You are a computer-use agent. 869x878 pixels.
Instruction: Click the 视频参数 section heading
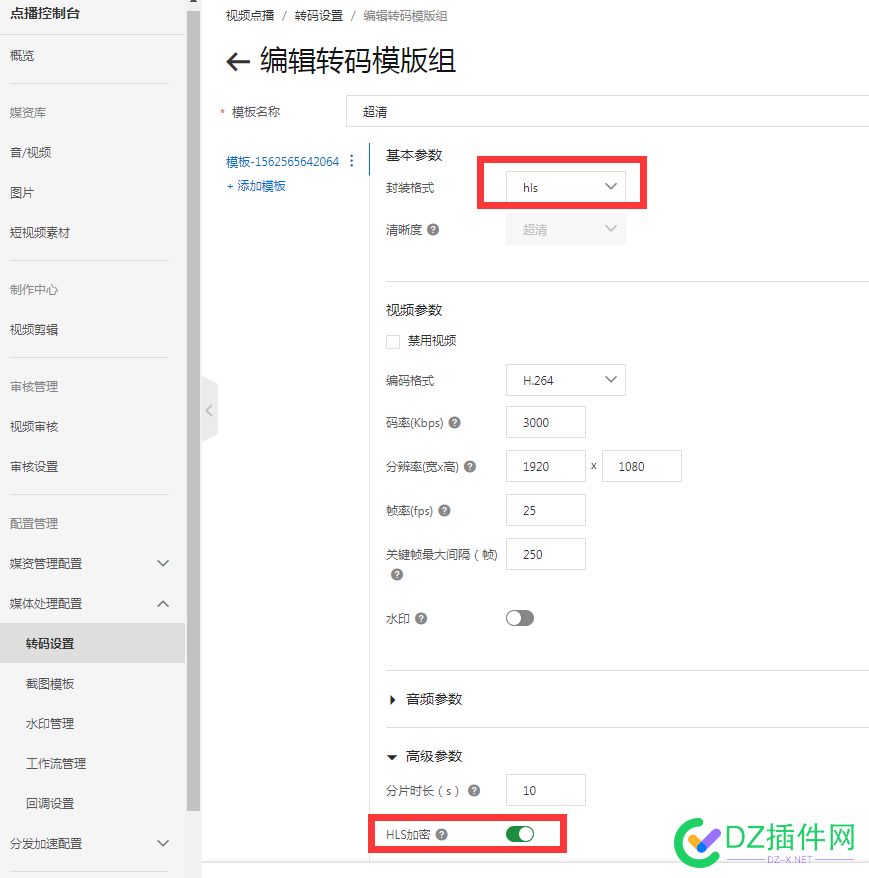pos(414,310)
